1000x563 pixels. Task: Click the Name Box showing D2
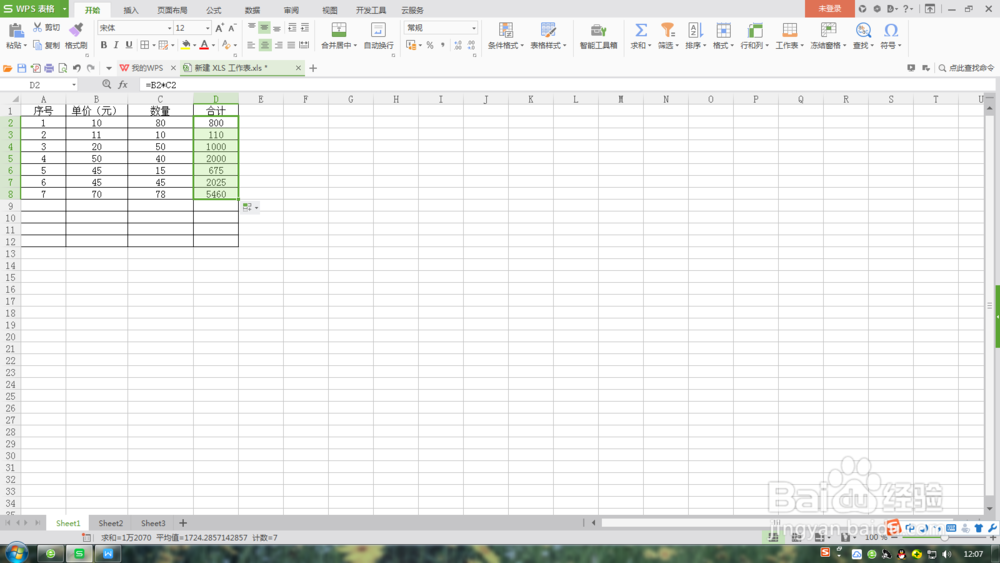click(40, 85)
